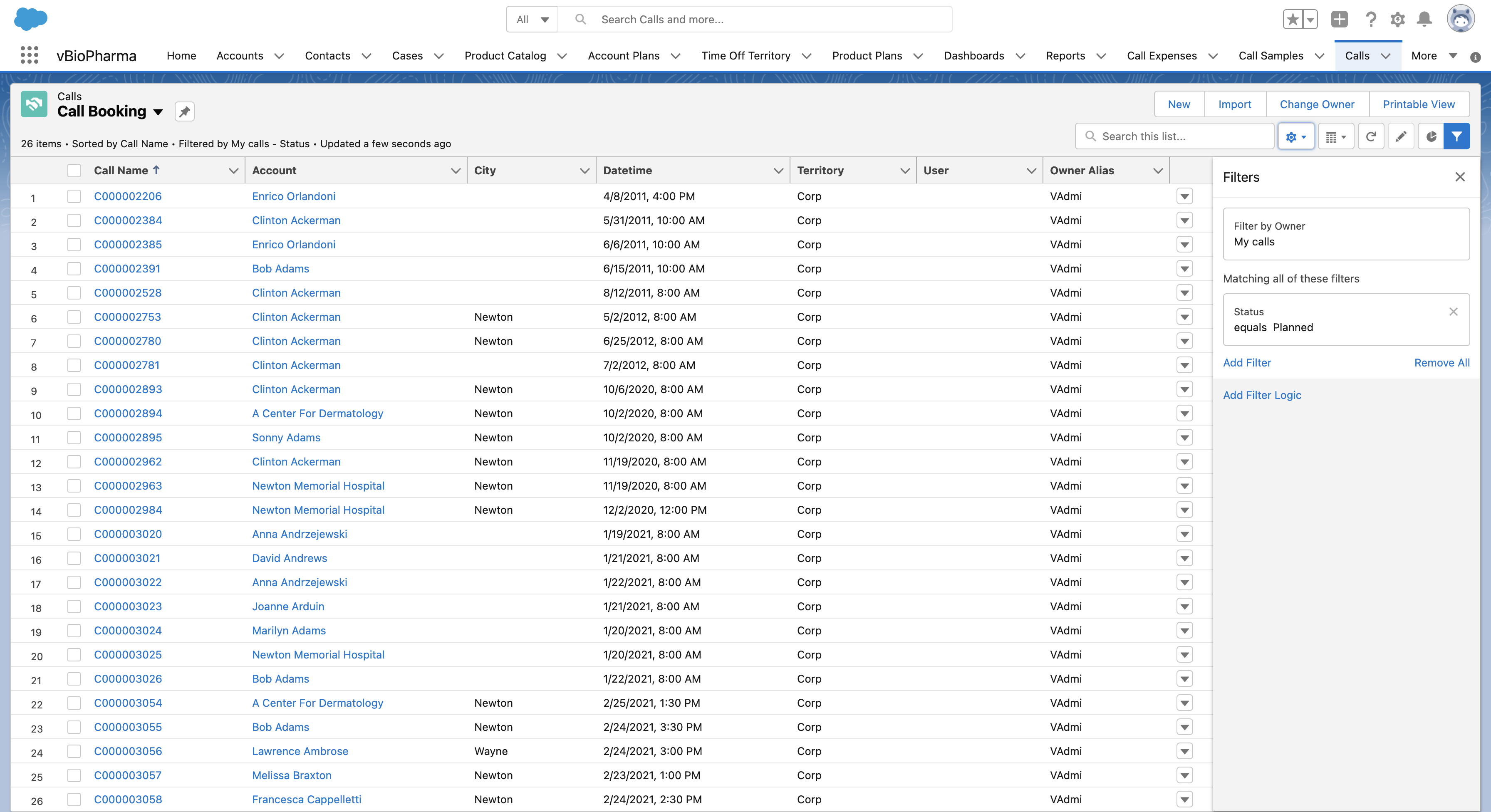Expand the Call Booking list view picker

[158, 112]
